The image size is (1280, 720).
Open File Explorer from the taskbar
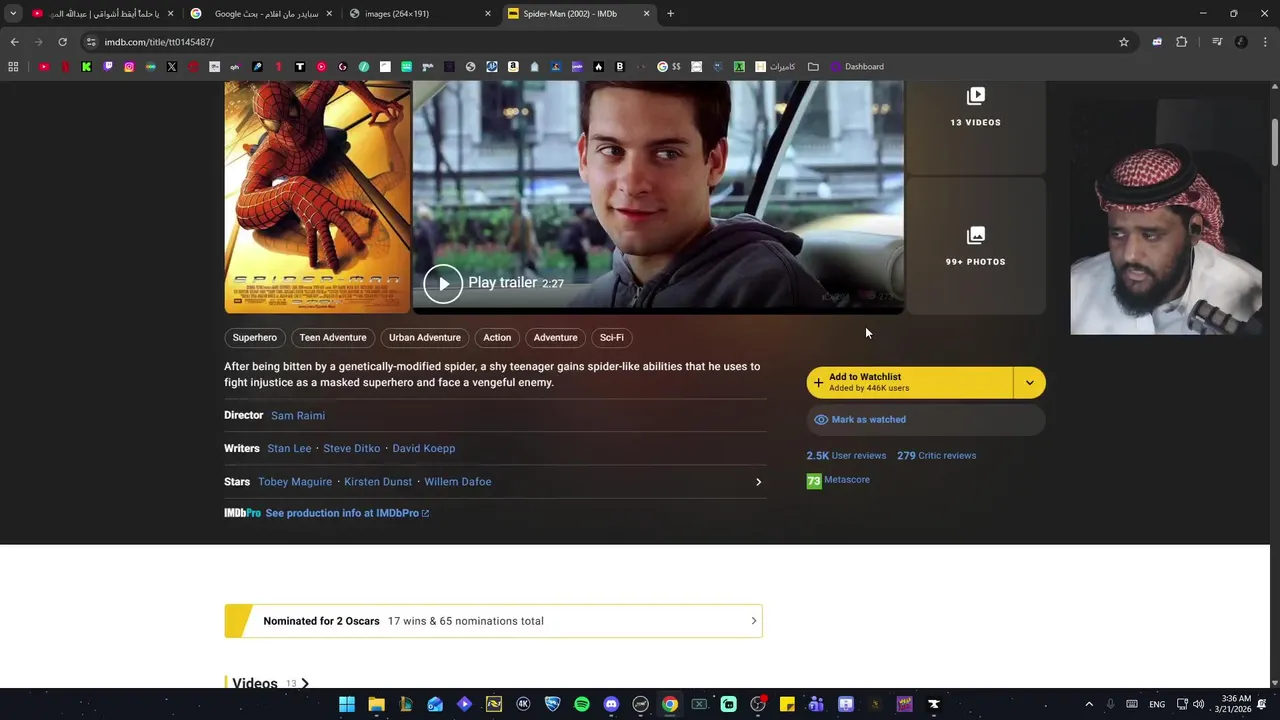[376, 704]
